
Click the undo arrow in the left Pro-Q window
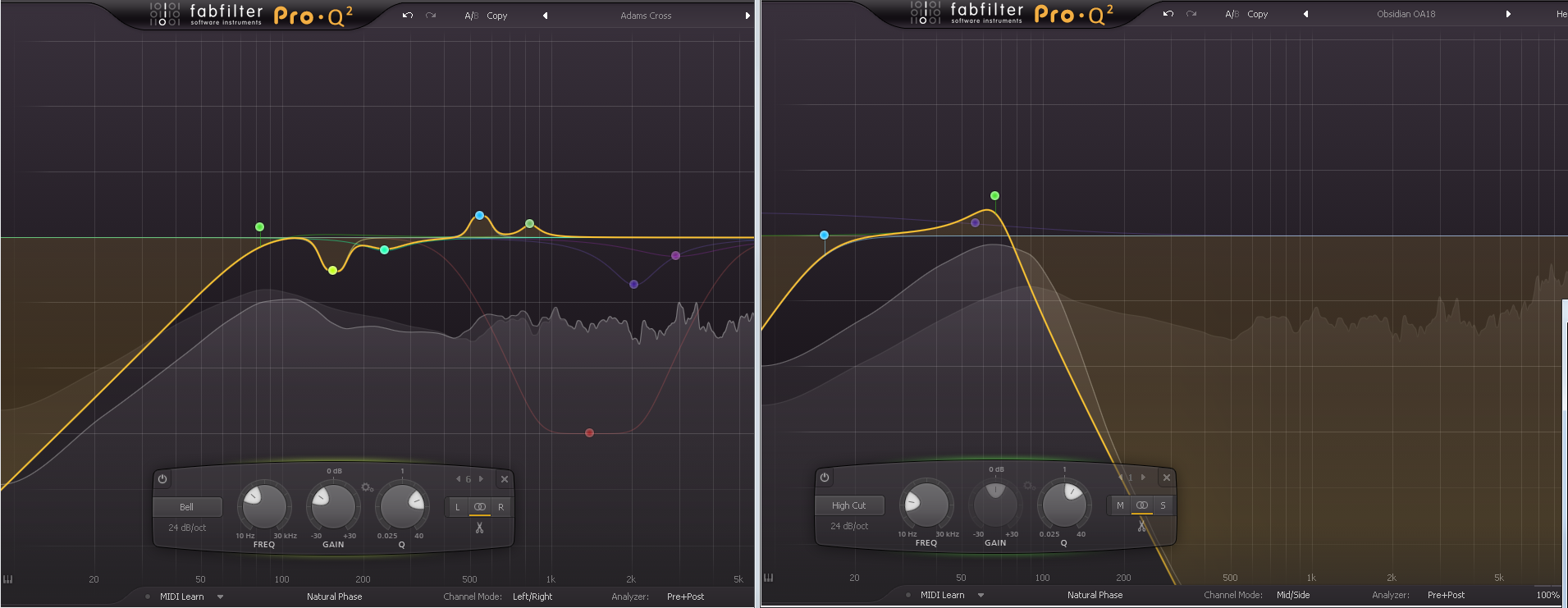tap(408, 16)
